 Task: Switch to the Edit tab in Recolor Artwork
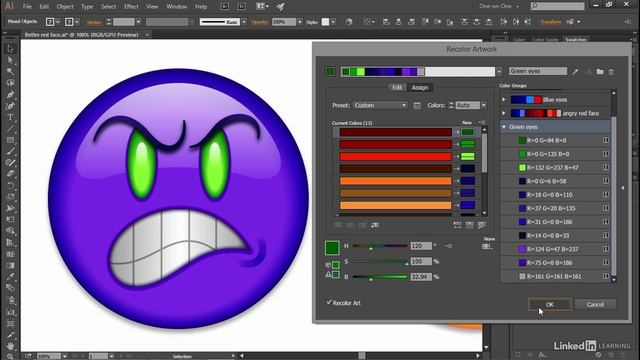[397, 87]
